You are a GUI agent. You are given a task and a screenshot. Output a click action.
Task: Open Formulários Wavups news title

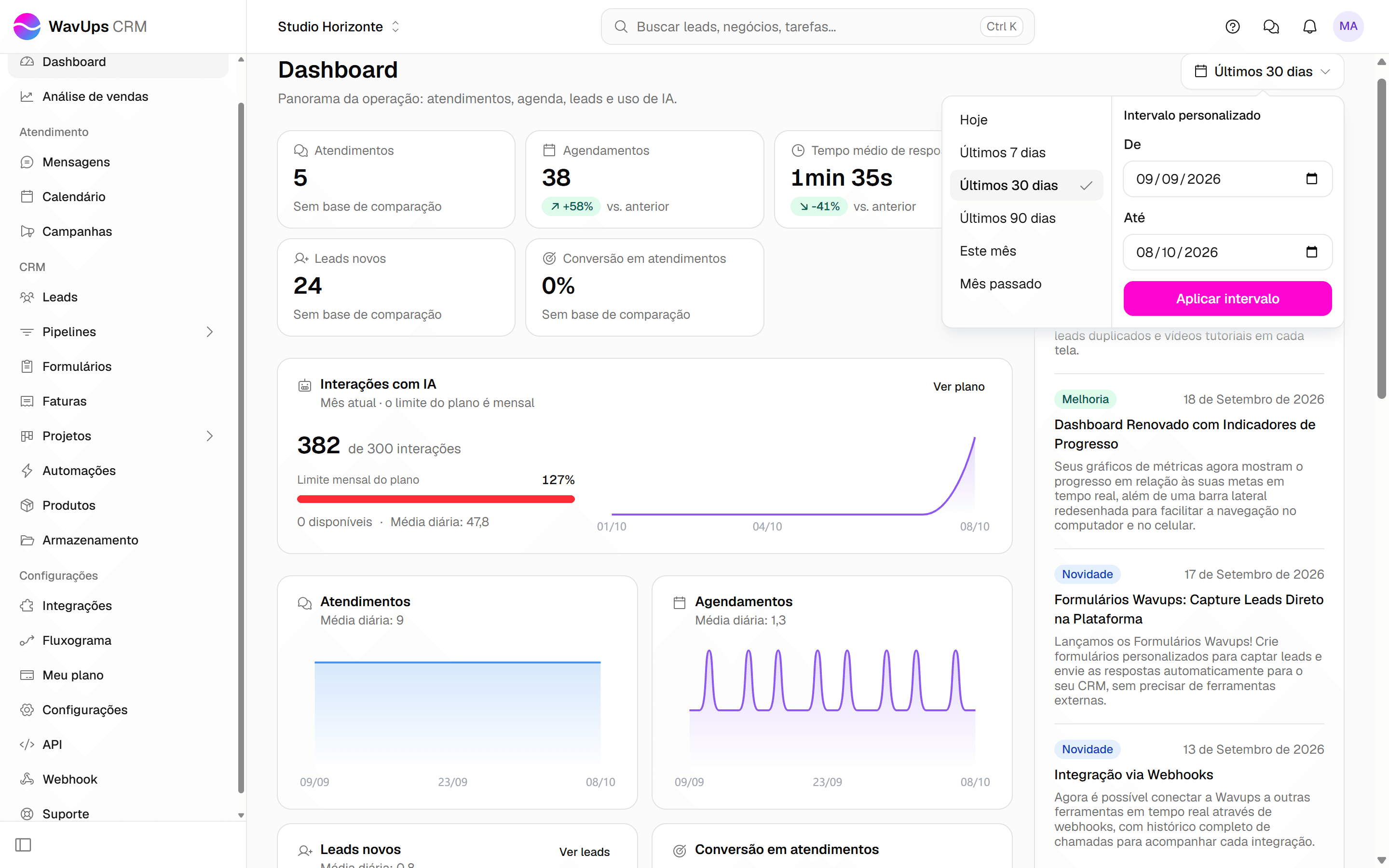(1189, 609)
